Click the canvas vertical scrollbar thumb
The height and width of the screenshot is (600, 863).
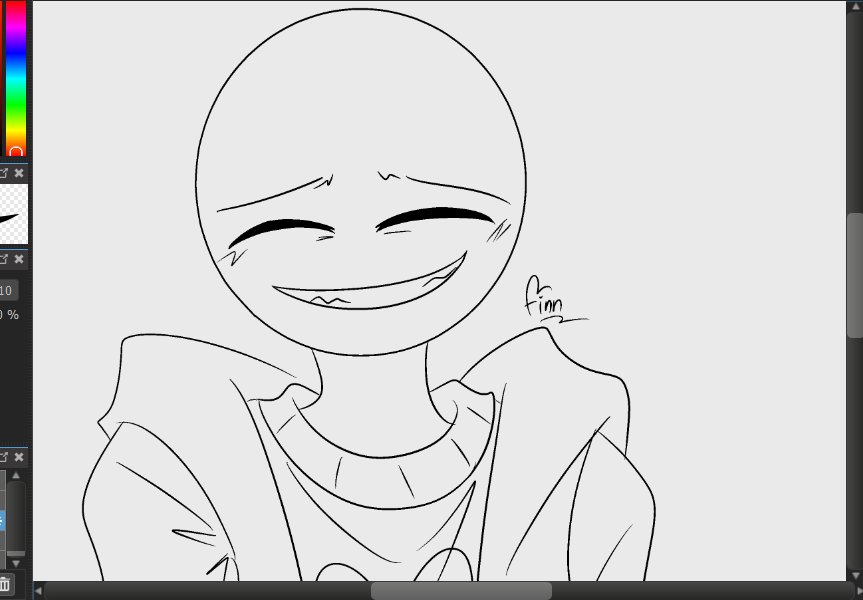coord(855,275)
